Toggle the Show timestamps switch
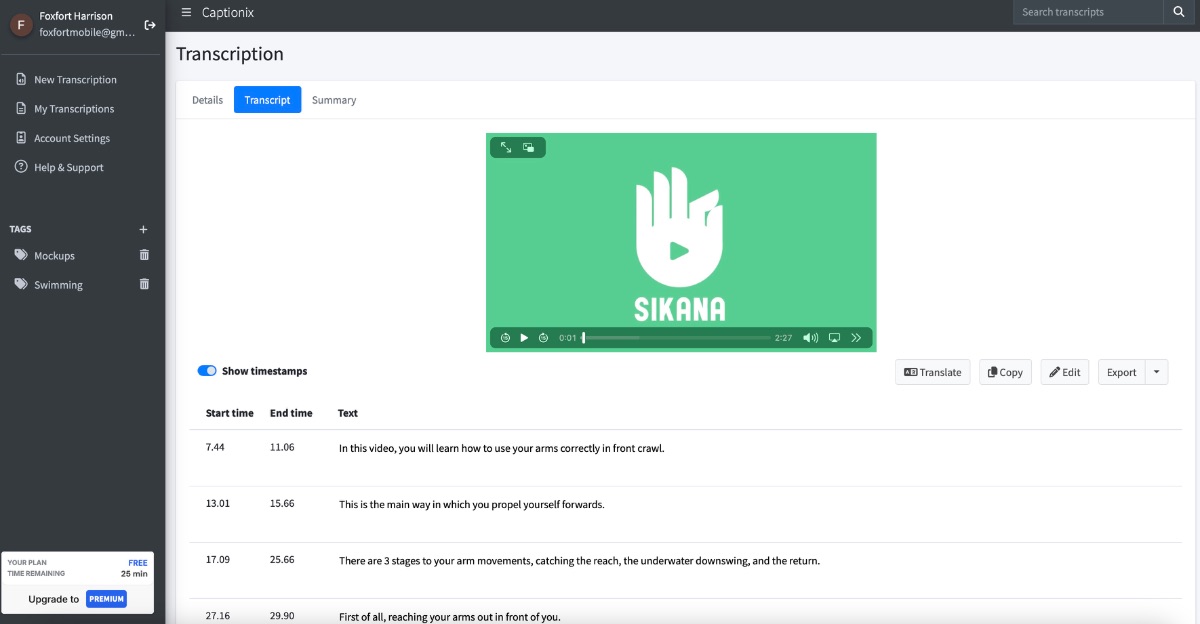Screen dimensions: 1200x624 pos(207,371)
